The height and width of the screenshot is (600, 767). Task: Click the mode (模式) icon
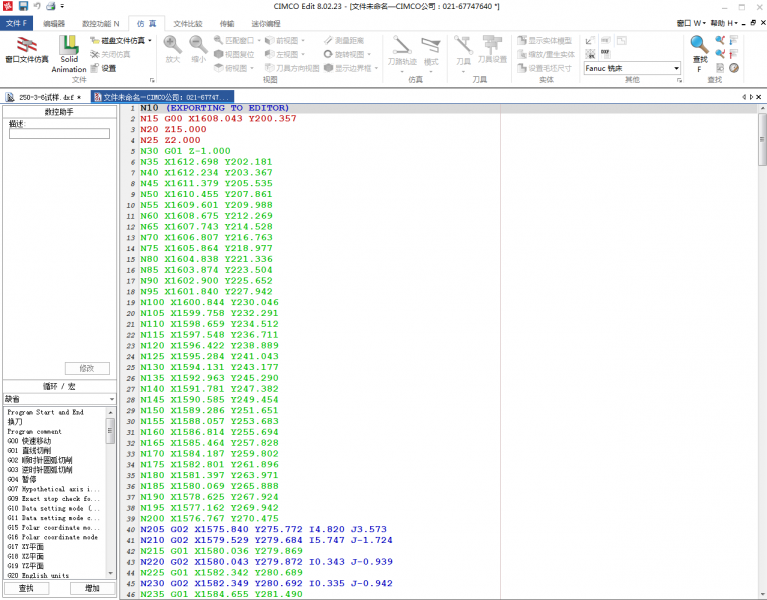pos(431,50)
